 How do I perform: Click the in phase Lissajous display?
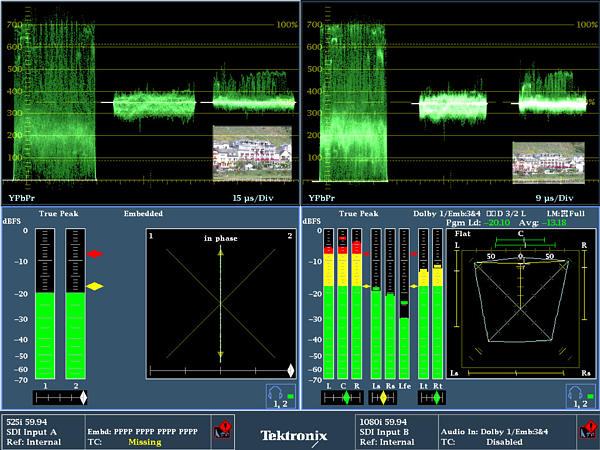(220, 300)
